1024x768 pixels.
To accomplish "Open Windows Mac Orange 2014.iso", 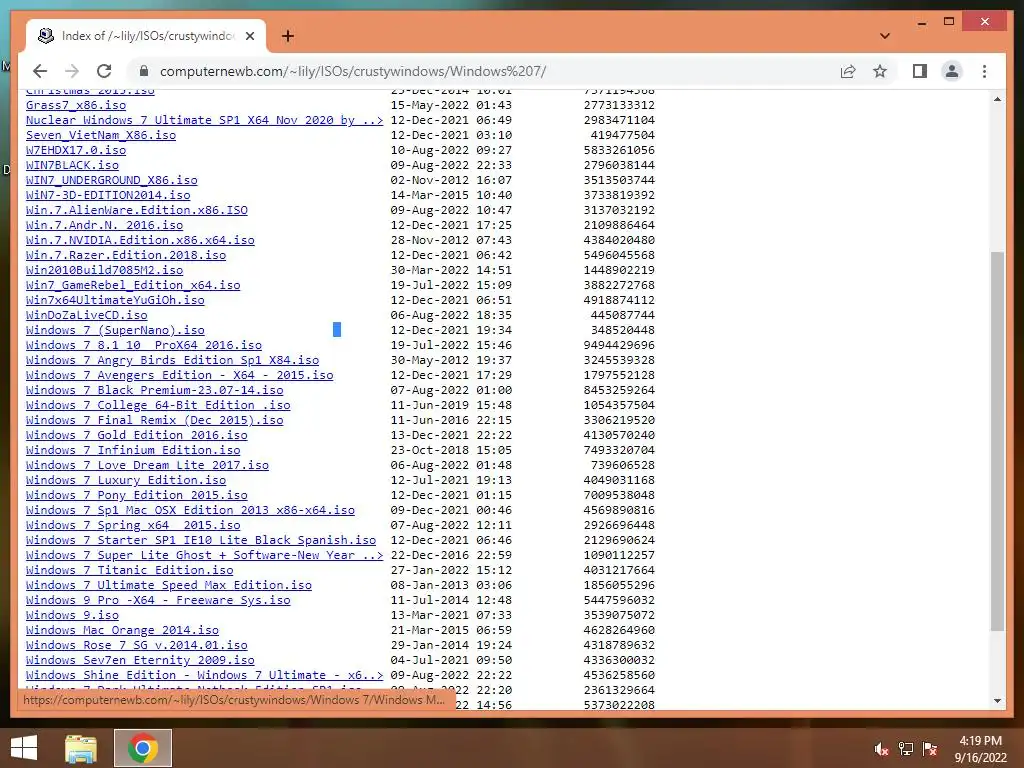I will pos(122,631).
